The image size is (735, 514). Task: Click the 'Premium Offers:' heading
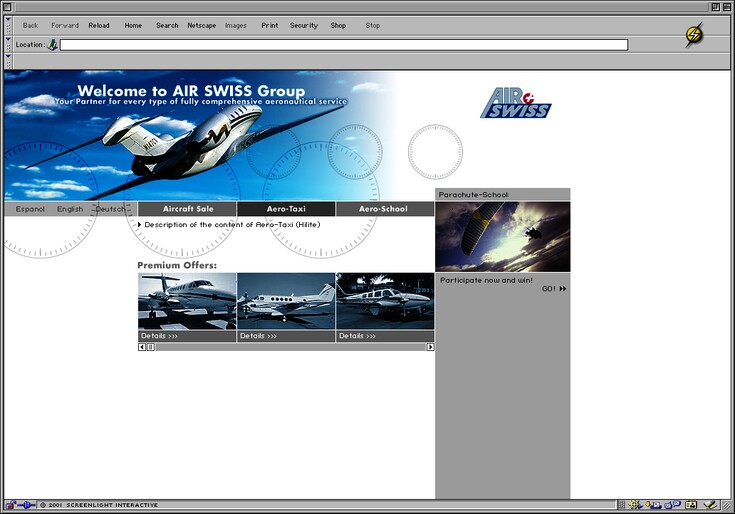177,265
